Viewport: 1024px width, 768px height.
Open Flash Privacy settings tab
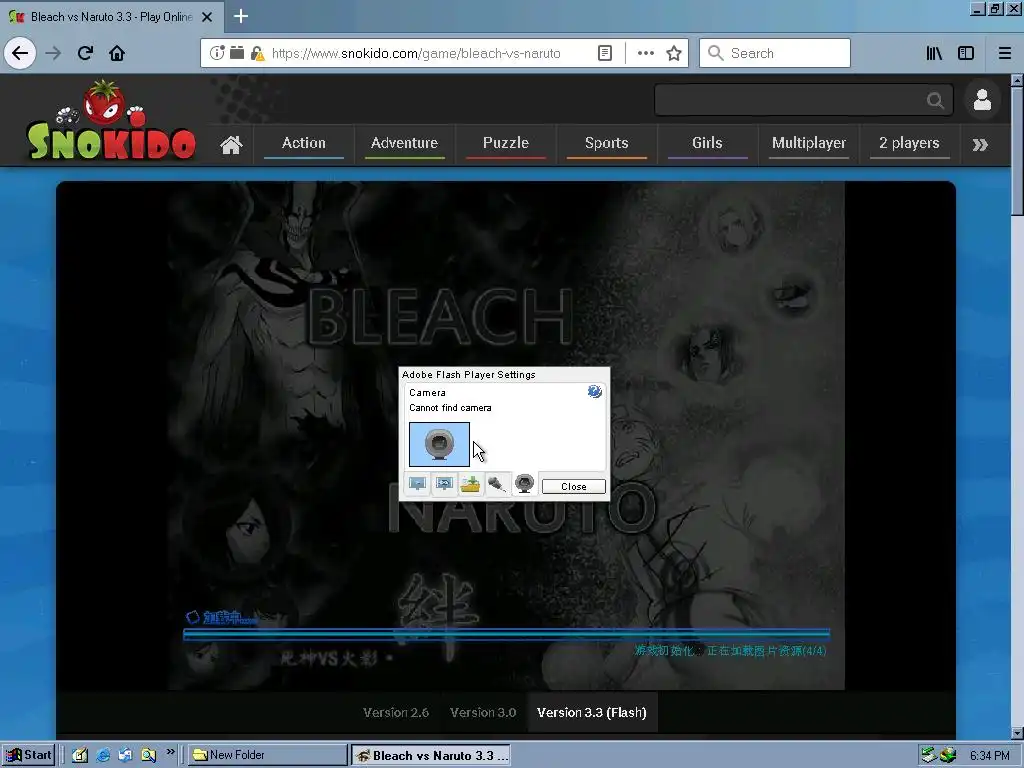(x=443, y=484)
